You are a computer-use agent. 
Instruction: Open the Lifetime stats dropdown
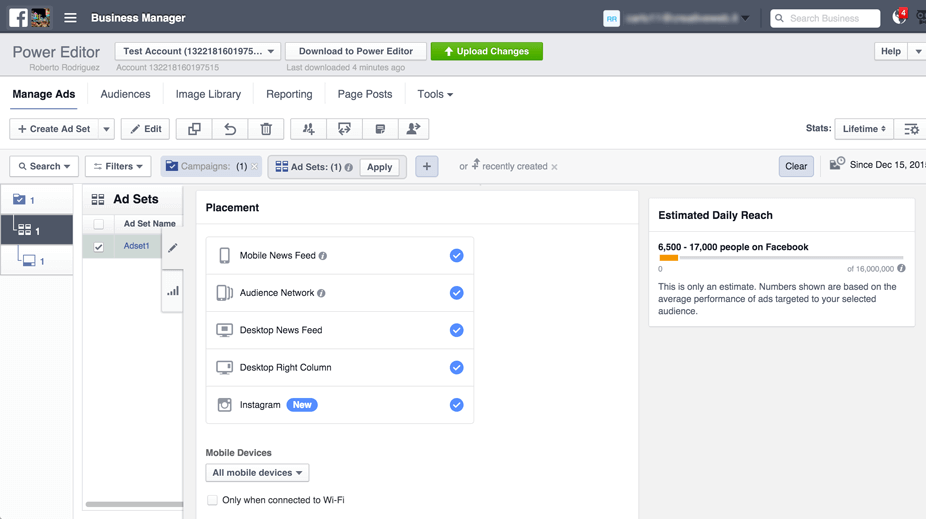pyautogui.click(x=863, y=129)
